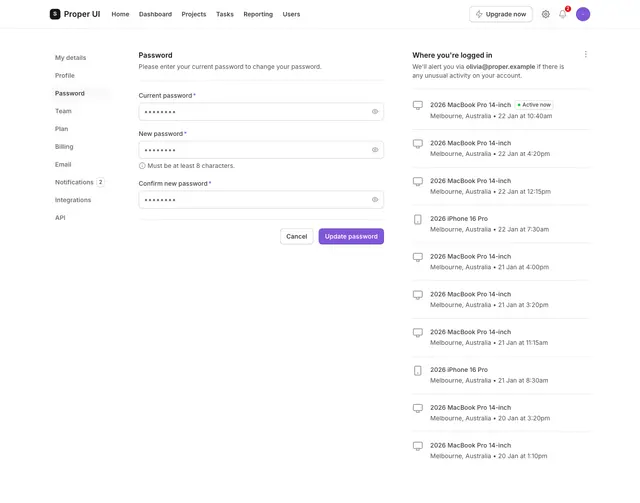Screen dimensions: 640x503
Task: Click the desktop icon for 21 Jan at 3:20pm session
Action: (x=418, y=295)
